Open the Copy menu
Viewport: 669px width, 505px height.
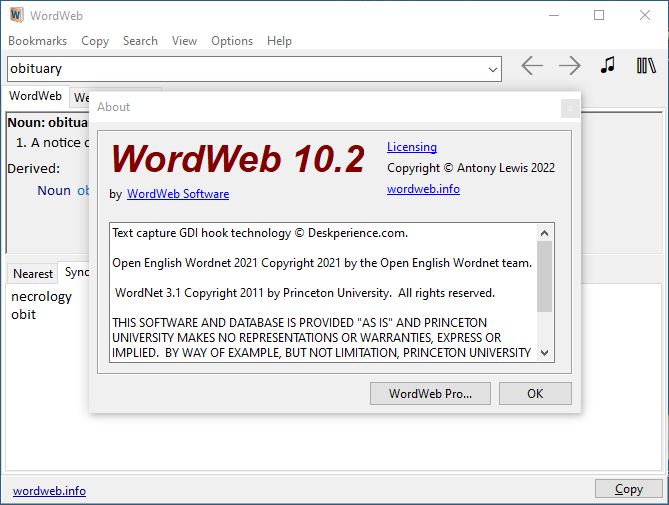tap(95, 41)
